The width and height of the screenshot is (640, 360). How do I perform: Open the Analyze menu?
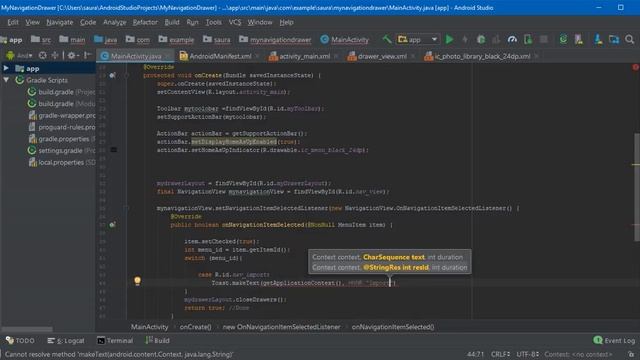pos(115,22)
